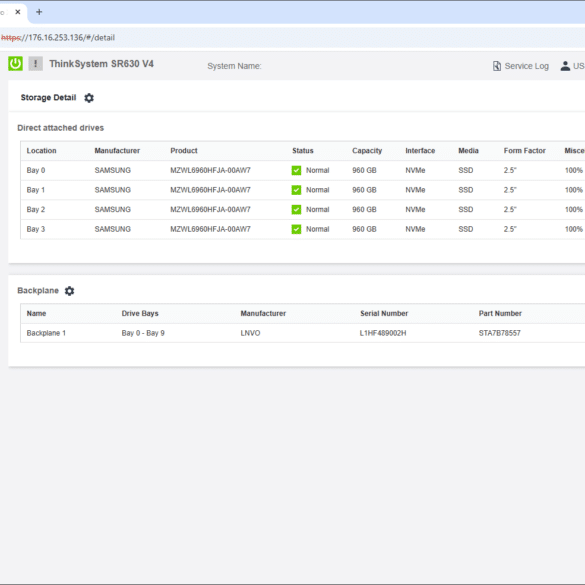Click the Status column header
The width and height of the screenshot is (585, 585).
click(303, 151)
